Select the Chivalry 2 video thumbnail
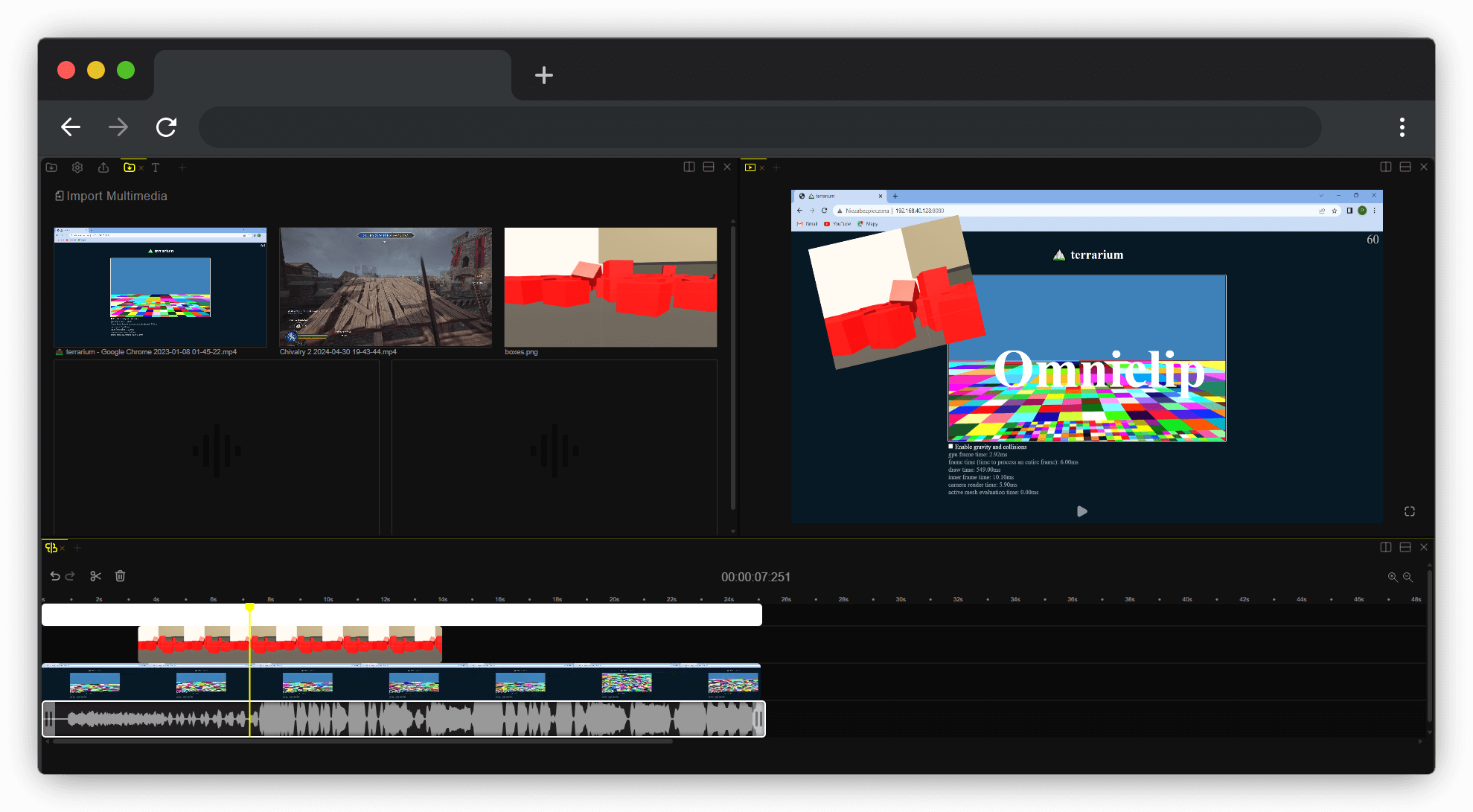Viewport: 1473px width, 812px height. pos(386,287)
